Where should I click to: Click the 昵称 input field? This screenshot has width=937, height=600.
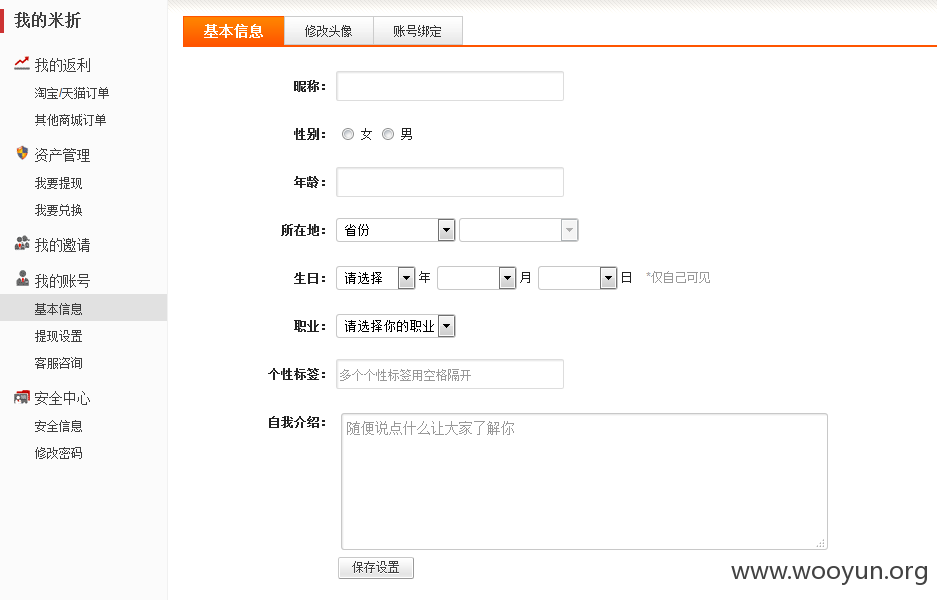coord(450,86)
